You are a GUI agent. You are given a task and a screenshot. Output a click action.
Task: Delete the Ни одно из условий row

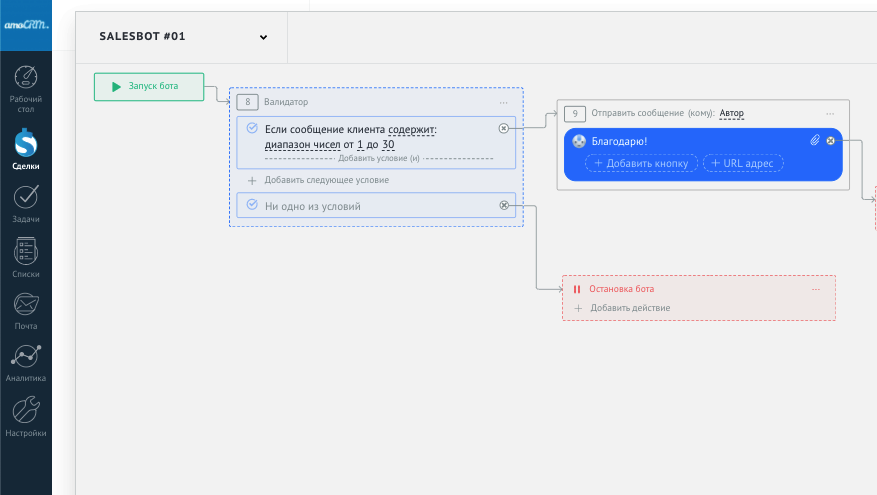503,206
